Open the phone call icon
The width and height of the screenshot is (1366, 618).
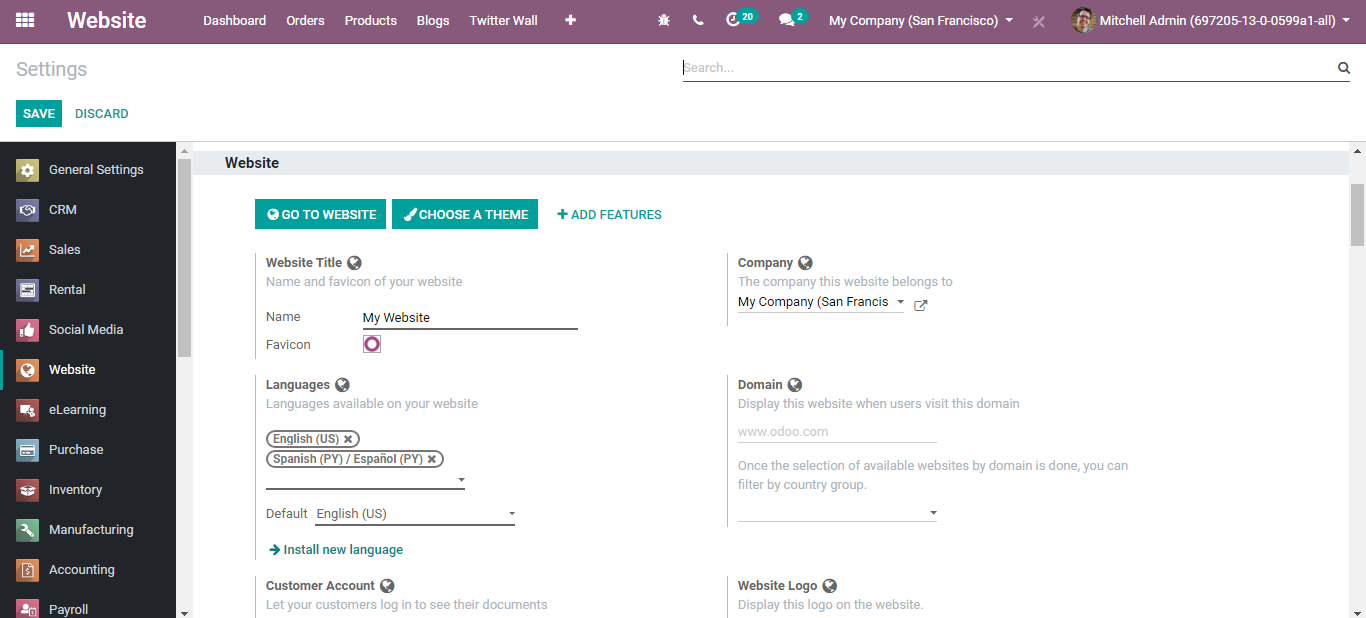[x=698, y=20]
